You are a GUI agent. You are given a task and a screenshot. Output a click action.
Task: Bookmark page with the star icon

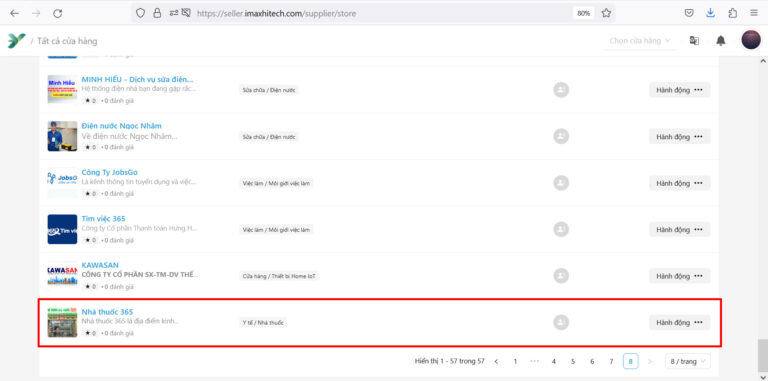[606, 13]
